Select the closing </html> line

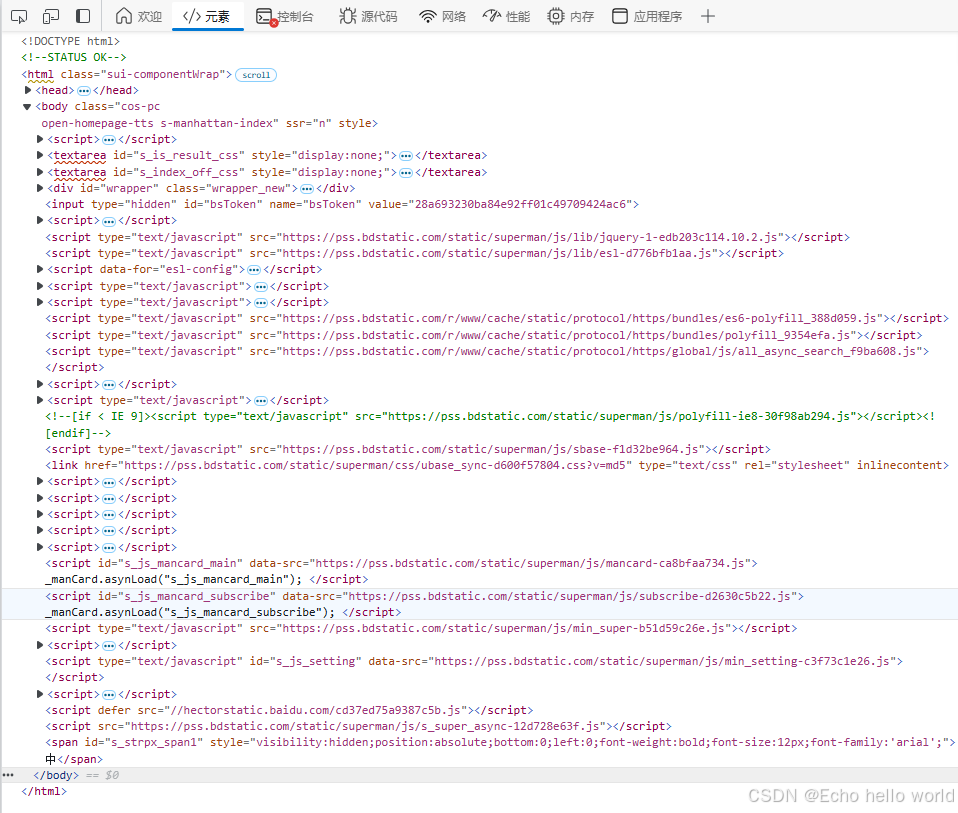point(44,792)
